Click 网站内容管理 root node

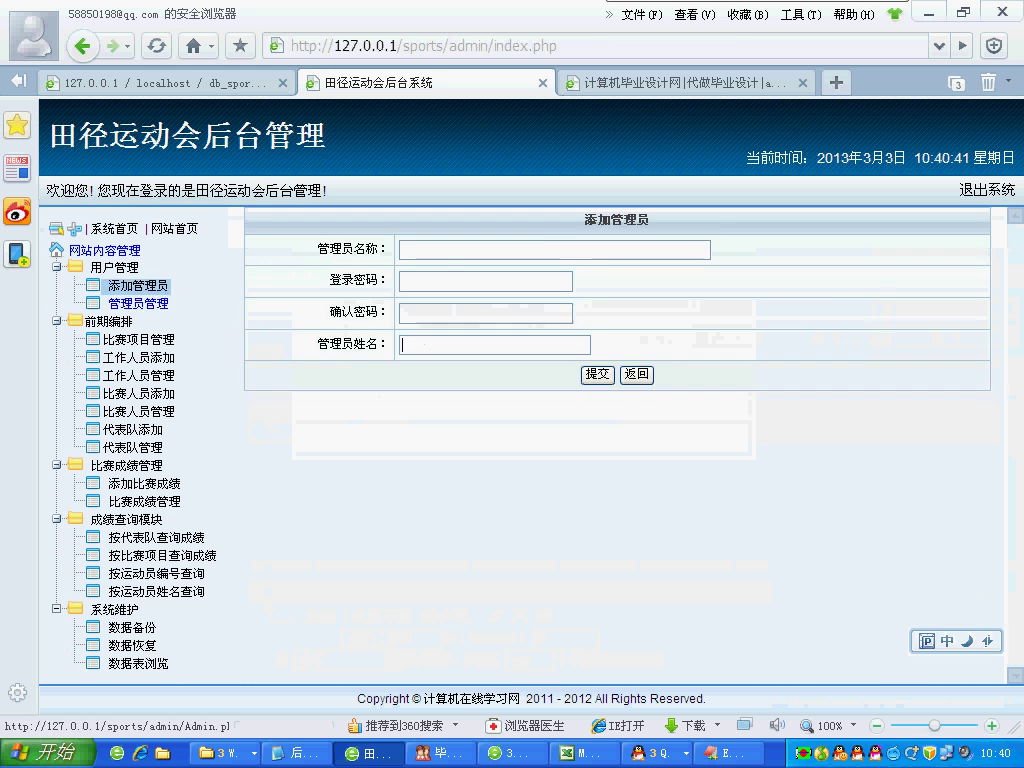[x=104, y=250]
